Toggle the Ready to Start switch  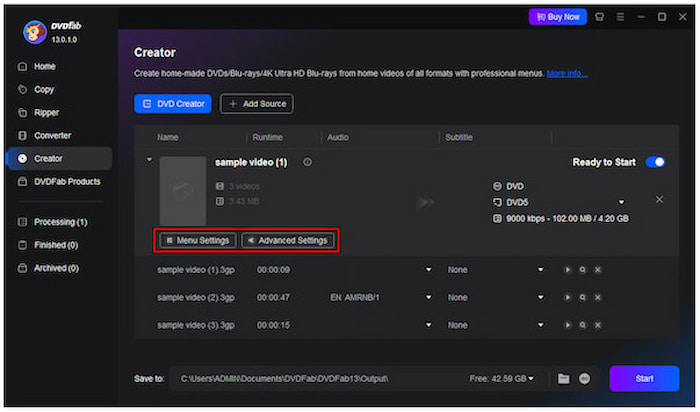656,162
